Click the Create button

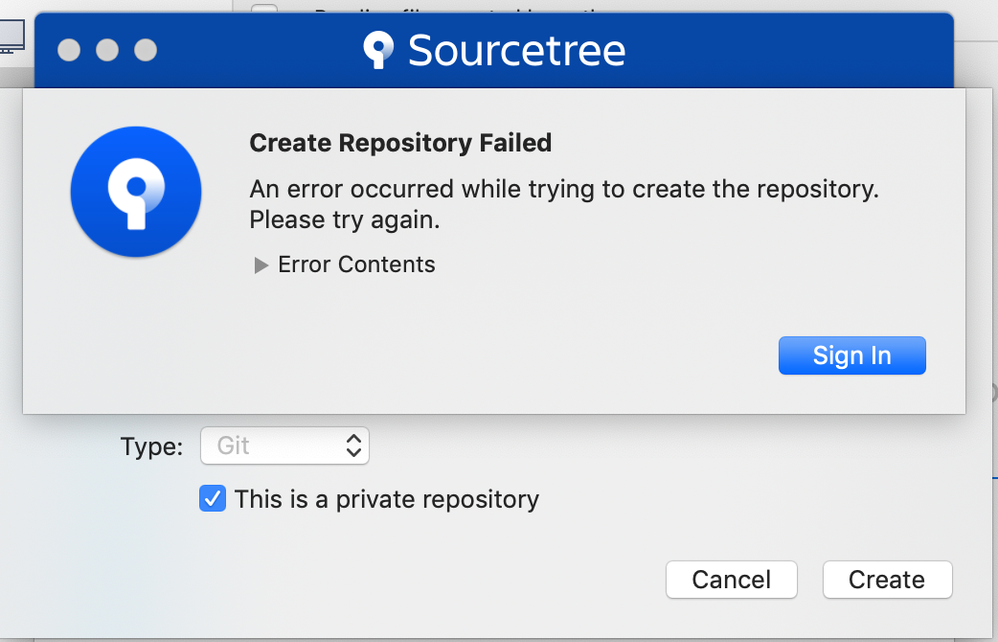(x=887, y=580)
